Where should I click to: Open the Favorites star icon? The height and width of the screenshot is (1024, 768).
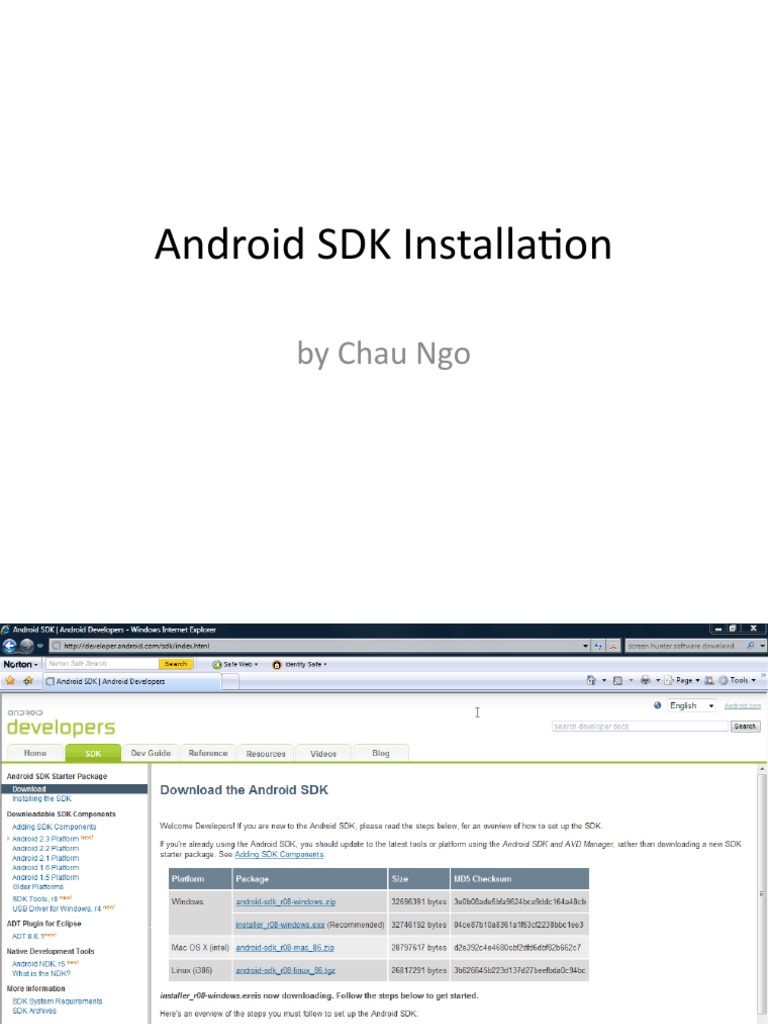(10, 680)
